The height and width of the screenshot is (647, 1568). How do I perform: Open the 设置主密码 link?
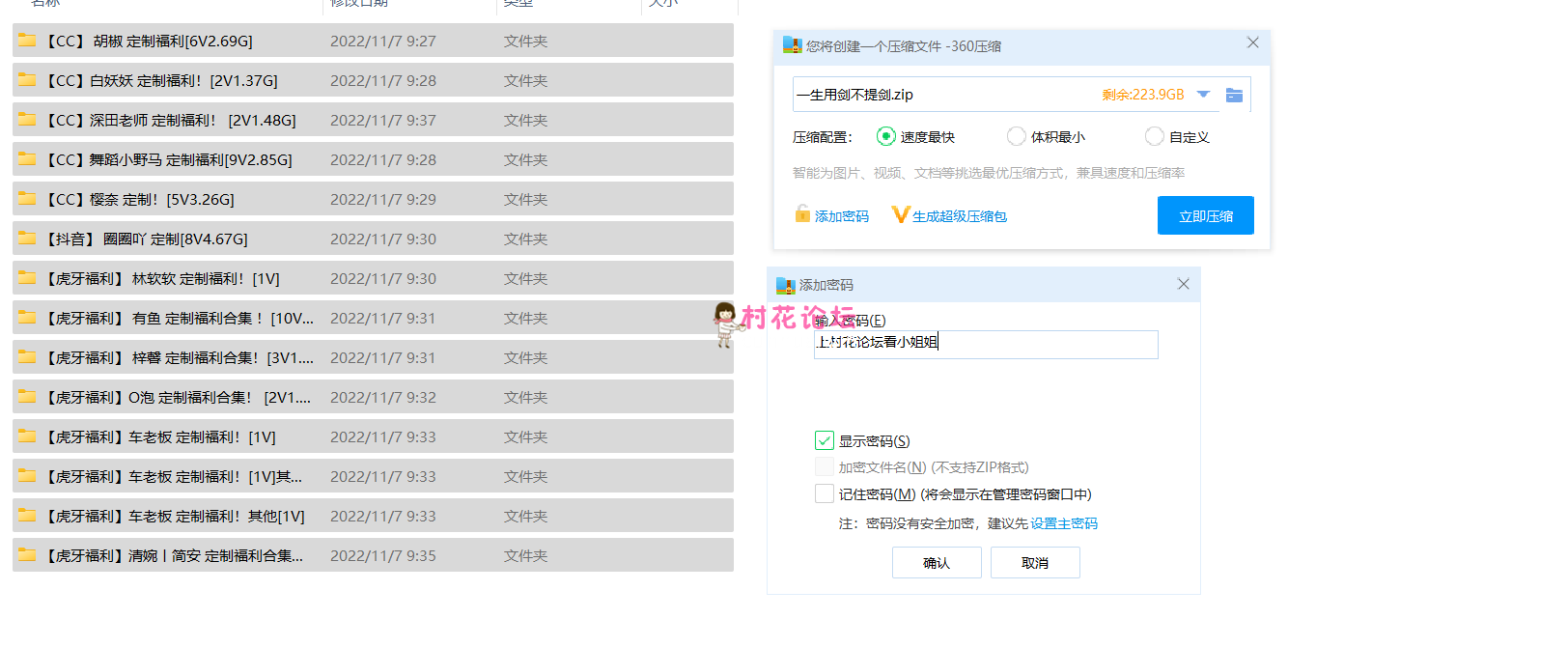[x=1063, y=523]
